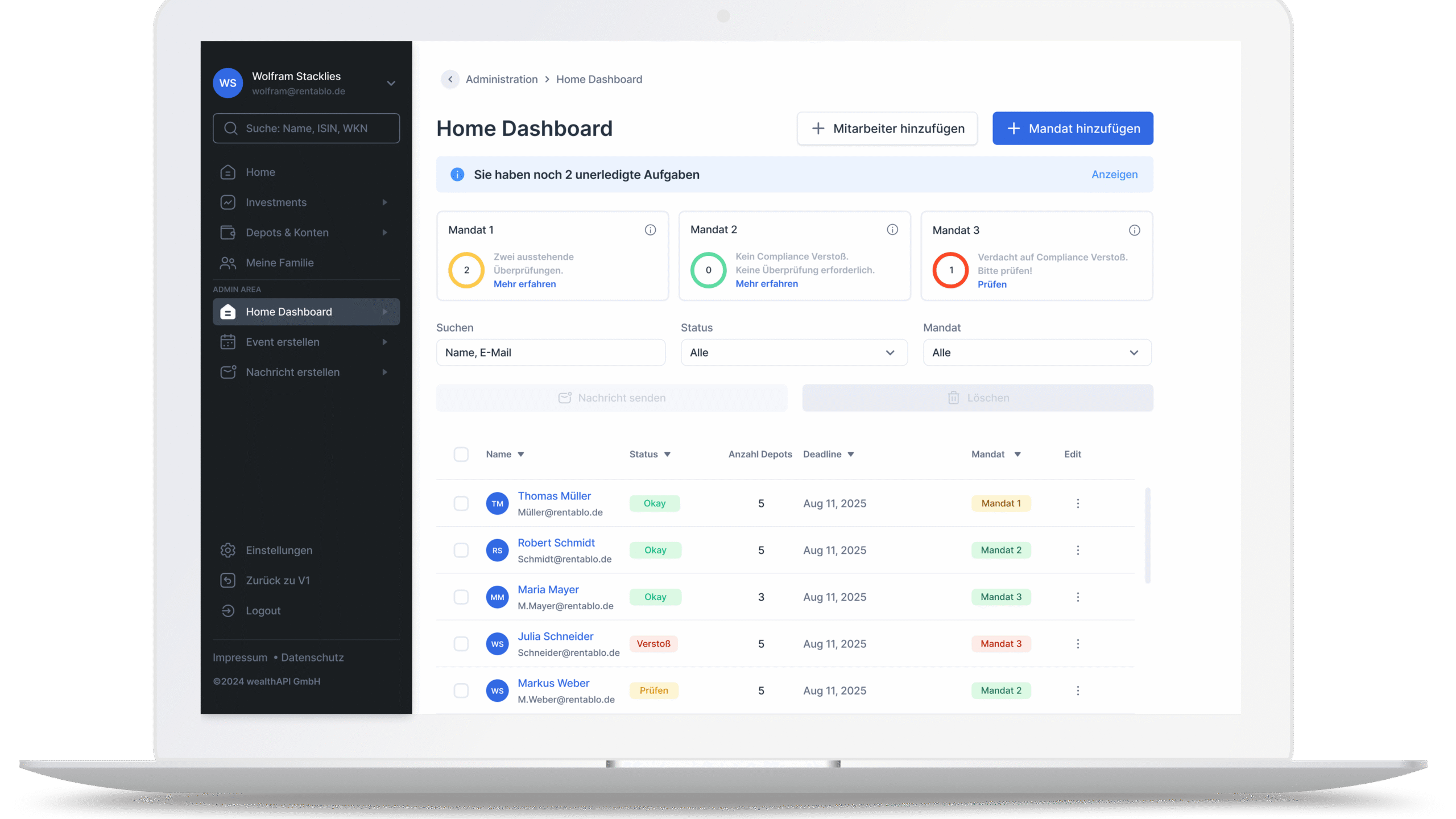
Task: Check the checkbox for Markus Weber
Action: click(461, 690)
